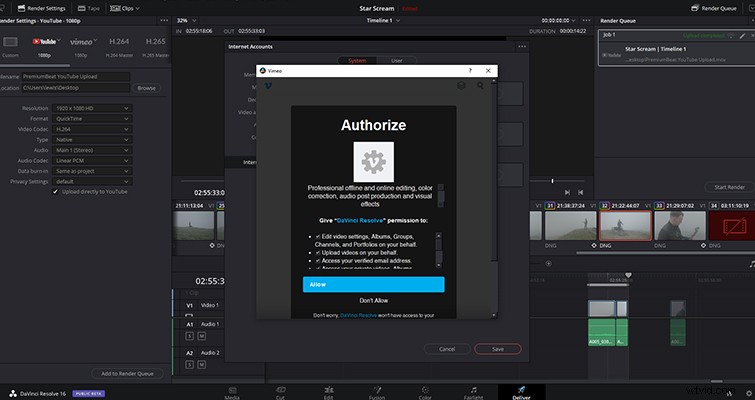This screenshot has height=400, width=755.
Task: Choose the Custom render preset icon
Action: [10, 42]
